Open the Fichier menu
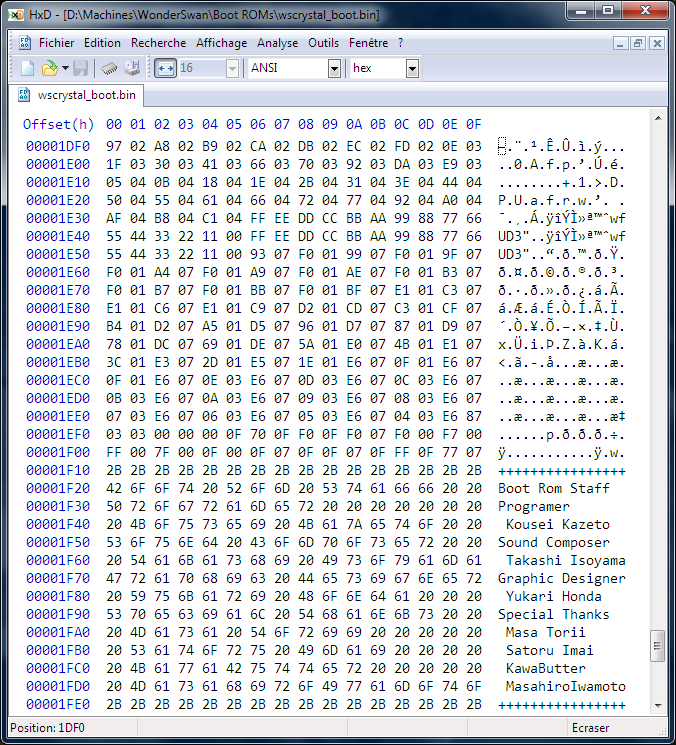Viewport: 676px width, 745px height. pyautogui.click(x=56, y=43)
